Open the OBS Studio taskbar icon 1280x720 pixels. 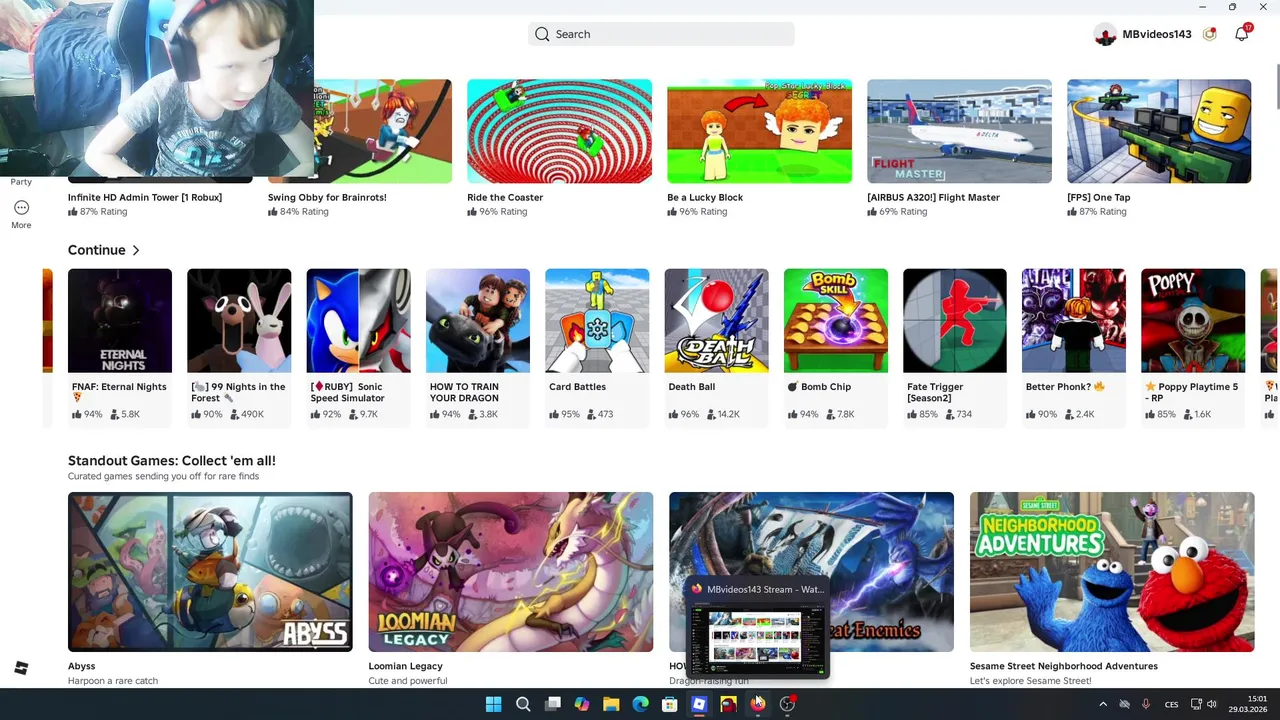(787, 704)
